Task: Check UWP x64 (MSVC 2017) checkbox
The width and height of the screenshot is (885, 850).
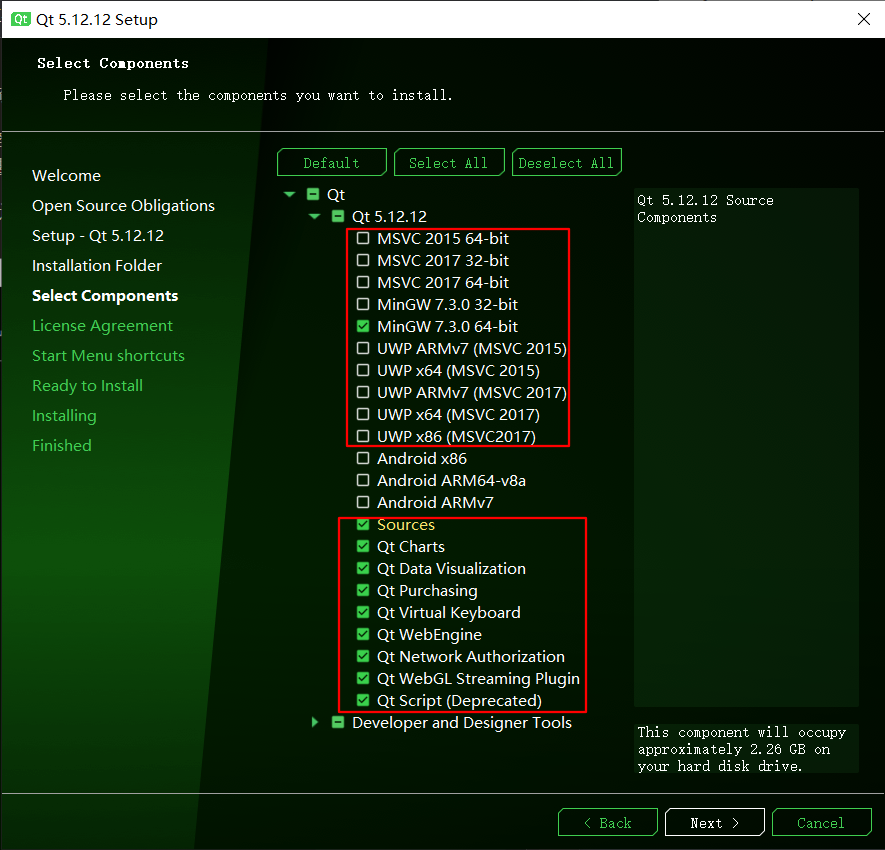Action: pyautogui.click(x=363, y=414)
